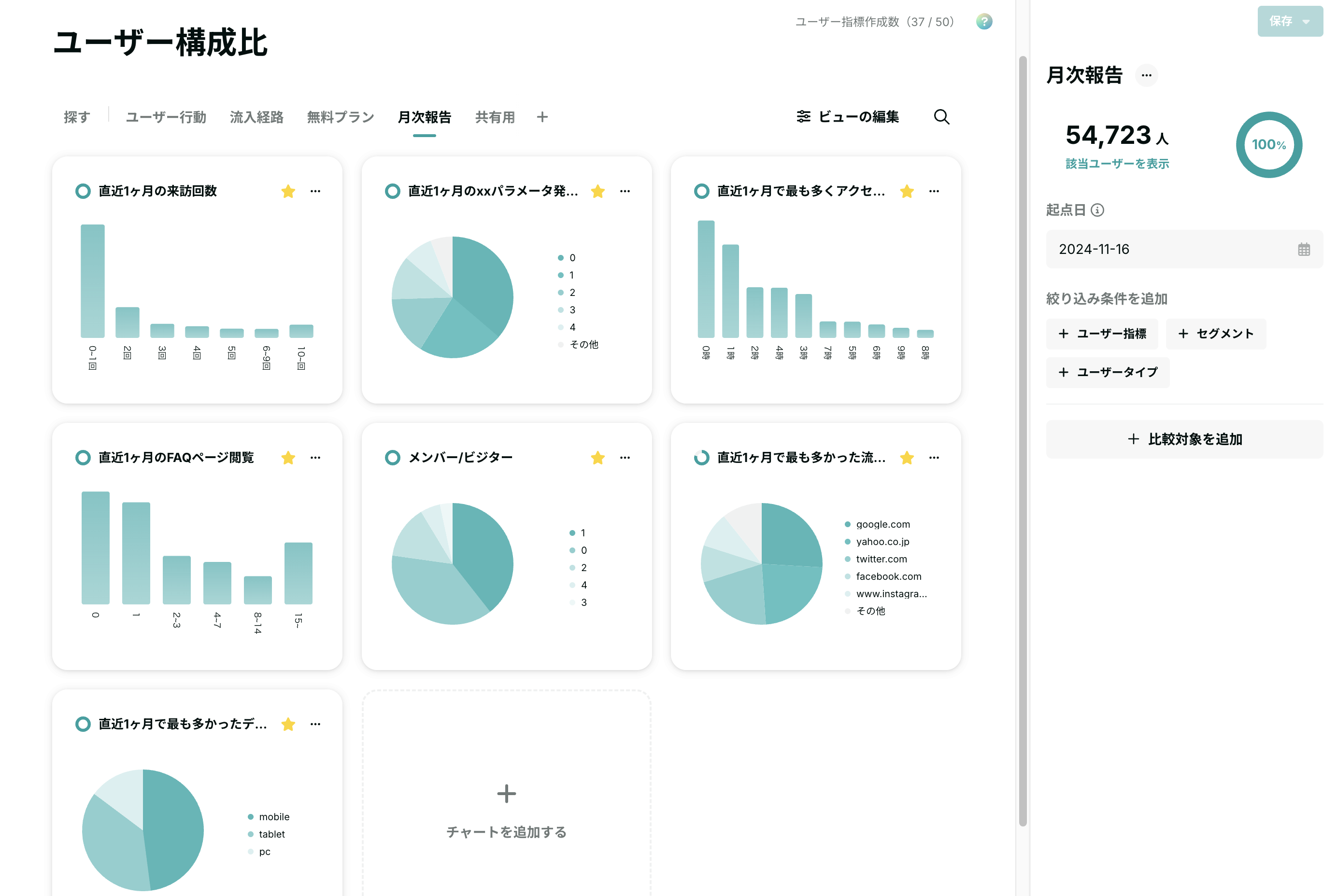This screenshot has width=1337, height=896.
Task: Click the search magnifier icon
Action: click(941, 116)
